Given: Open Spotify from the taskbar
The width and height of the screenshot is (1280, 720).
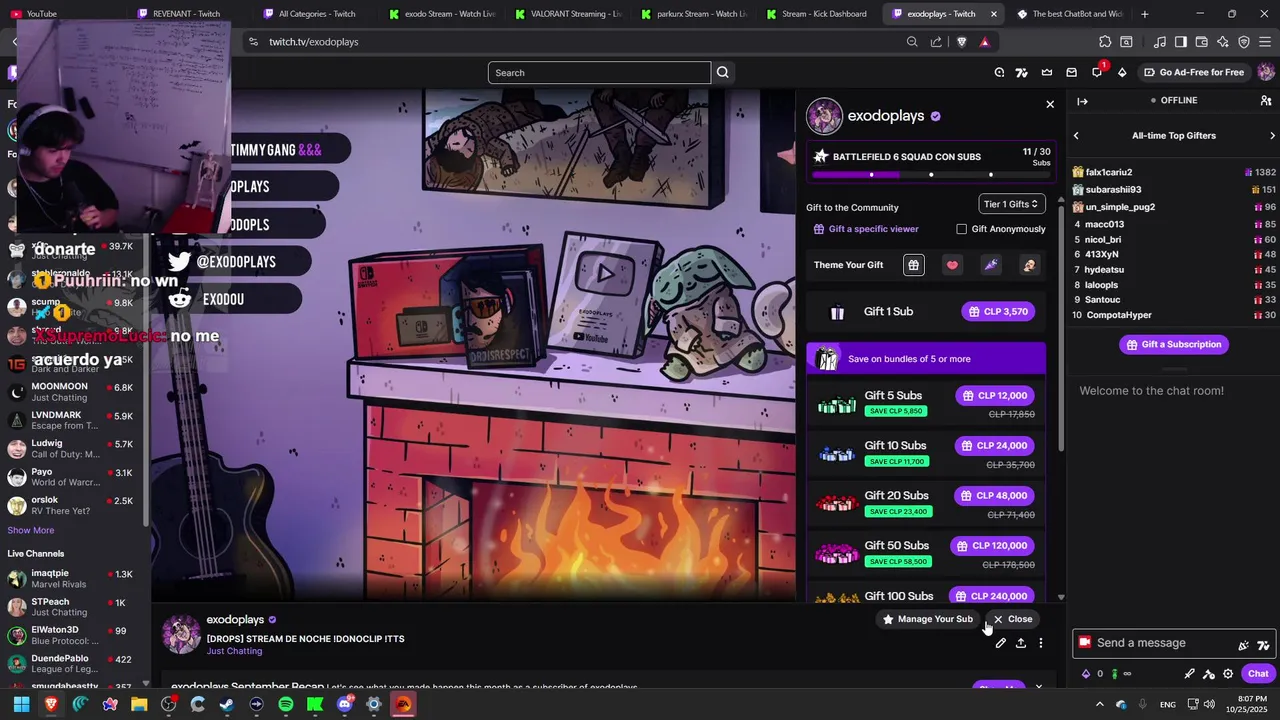Looking at the screenshot, I should click(x=286, y=704).
